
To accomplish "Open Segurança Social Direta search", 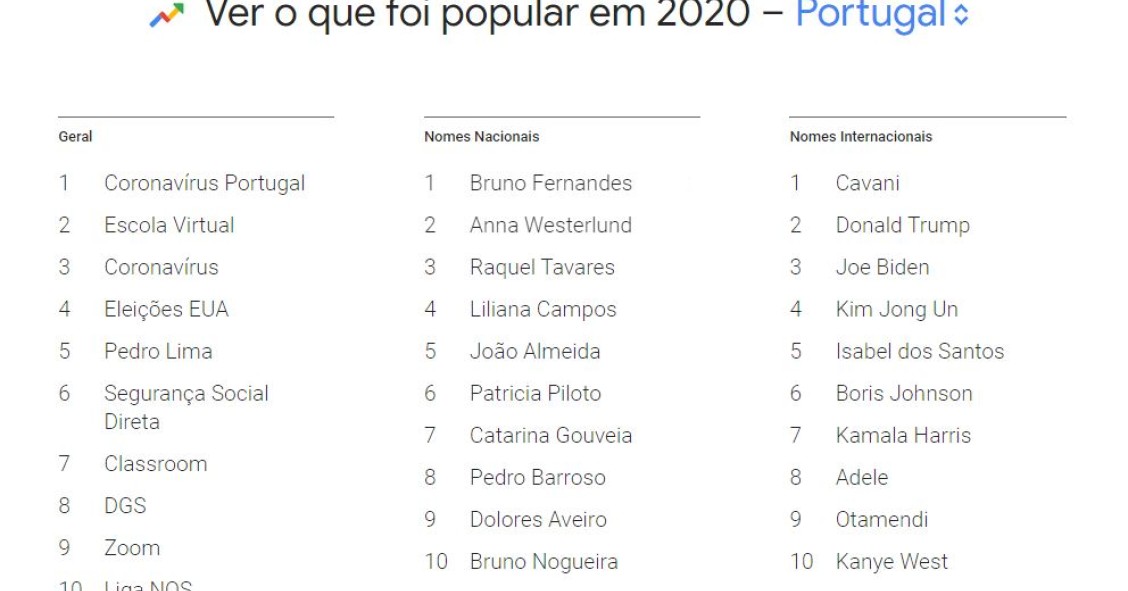I will click(x=186, y=405).
